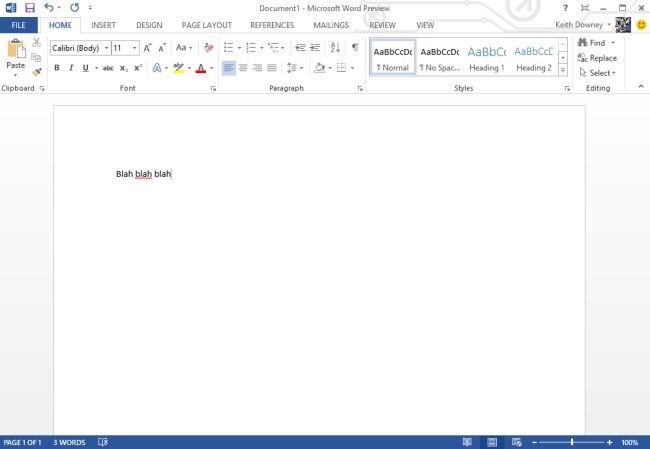
Task: Undo the last action
Action: [x=49, y=7]
